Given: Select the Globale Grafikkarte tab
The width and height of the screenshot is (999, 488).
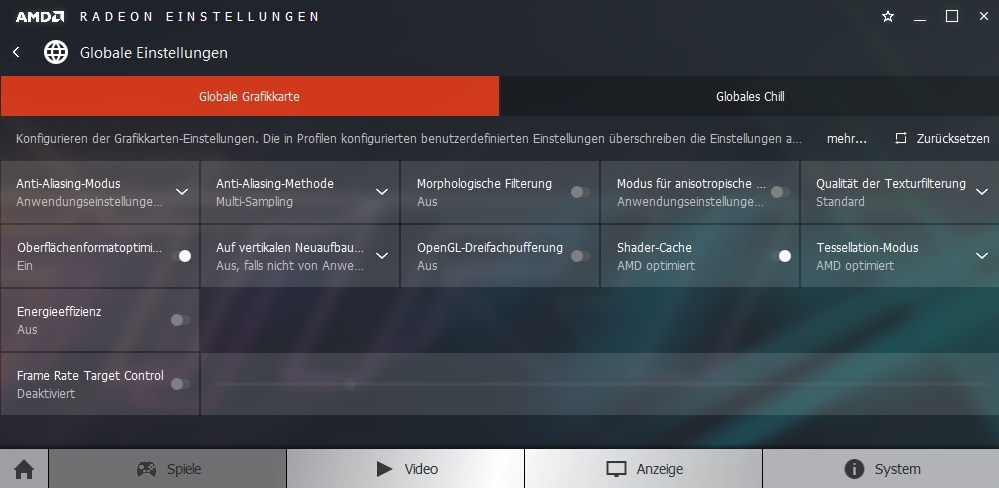Looking at the screenshot, I should click(x=250, y=96).
